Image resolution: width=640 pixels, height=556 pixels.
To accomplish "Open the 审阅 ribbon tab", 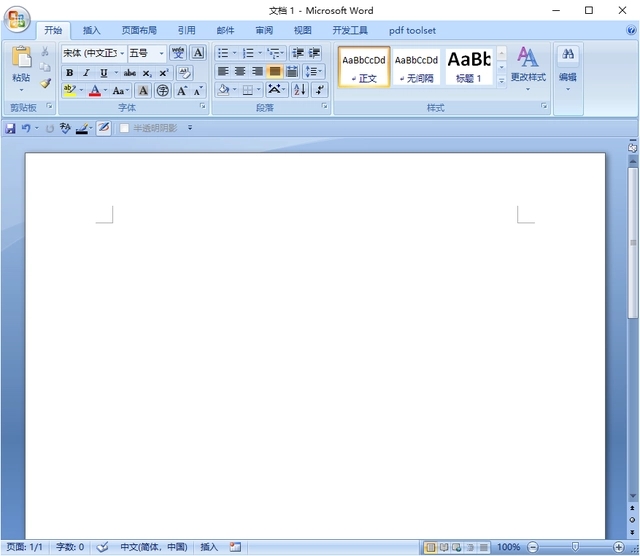I will click(x=264, y=31).
